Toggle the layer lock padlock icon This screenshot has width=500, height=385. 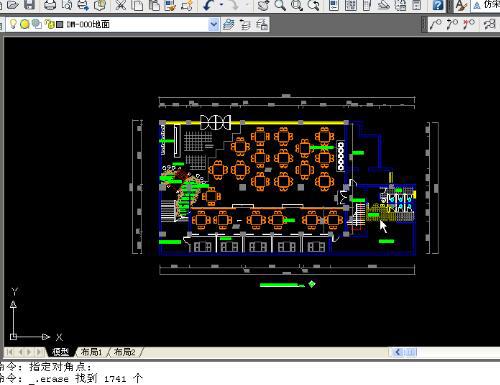pyautogui.click(x=49, y=24)
